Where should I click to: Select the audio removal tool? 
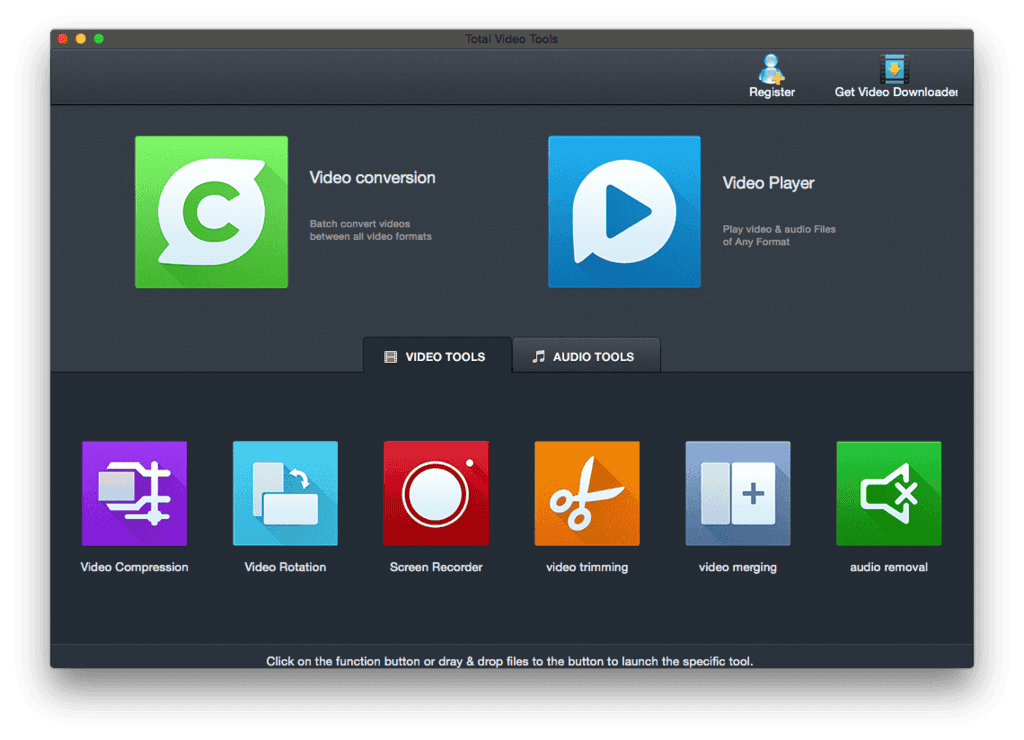[x=888, y=491]
